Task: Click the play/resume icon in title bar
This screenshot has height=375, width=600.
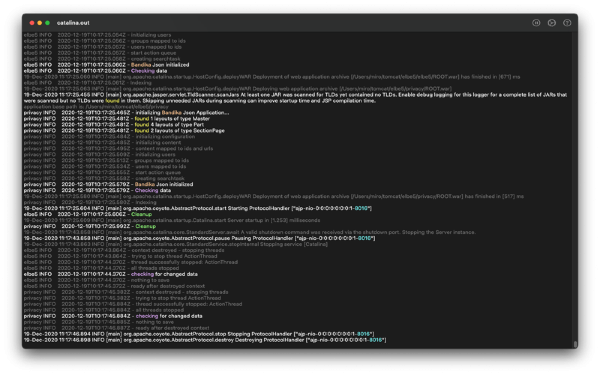Action: tap(551, 23)
